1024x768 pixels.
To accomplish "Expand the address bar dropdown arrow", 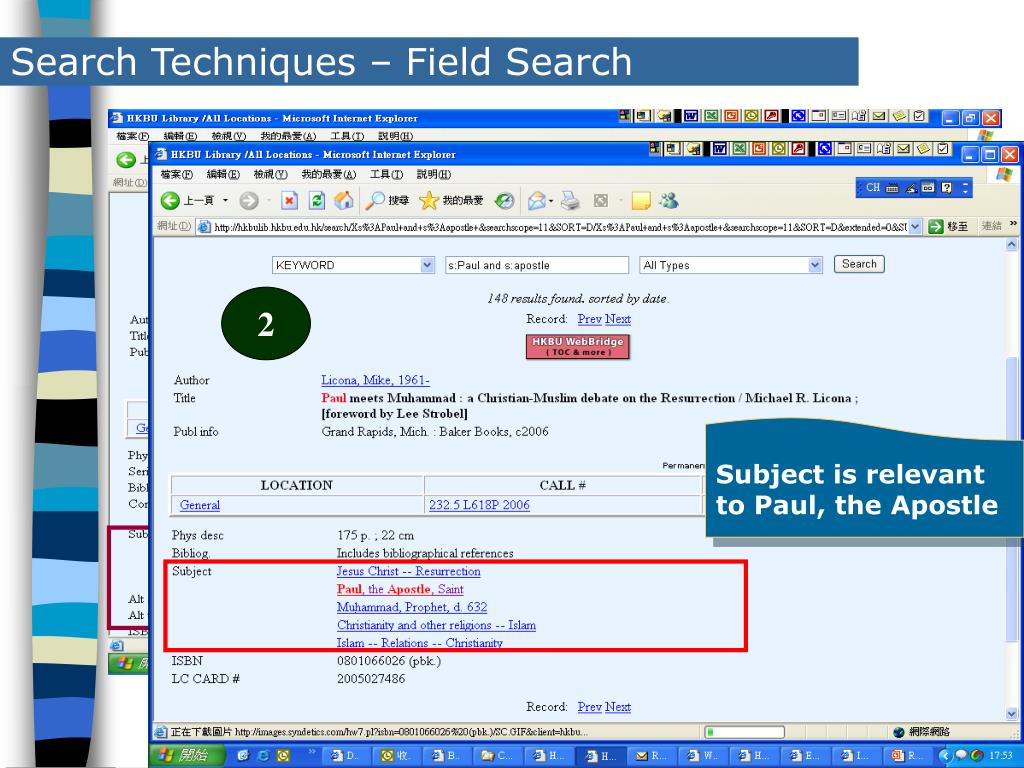I will [915, 227].
